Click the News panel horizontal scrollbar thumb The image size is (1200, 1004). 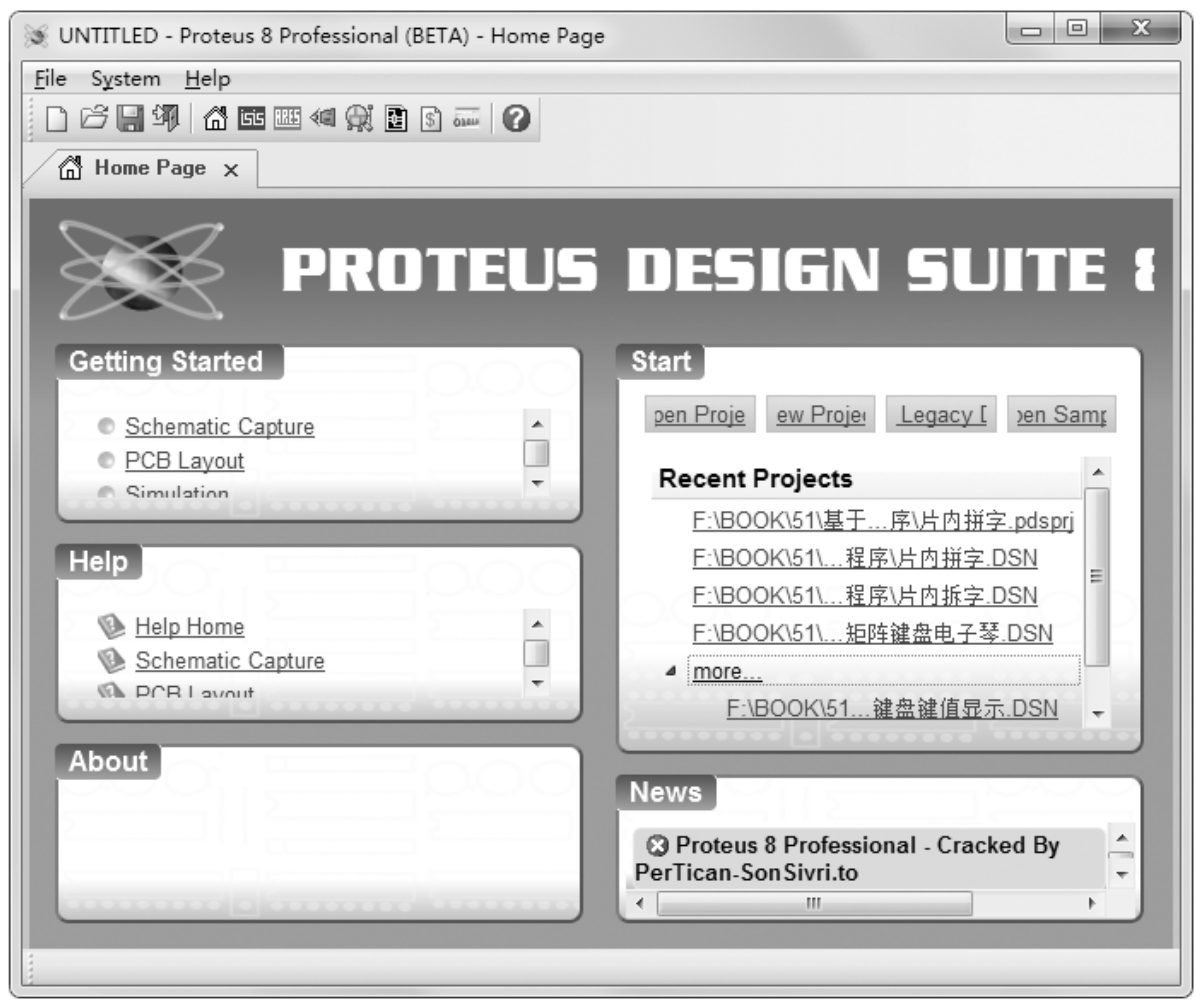815,903
